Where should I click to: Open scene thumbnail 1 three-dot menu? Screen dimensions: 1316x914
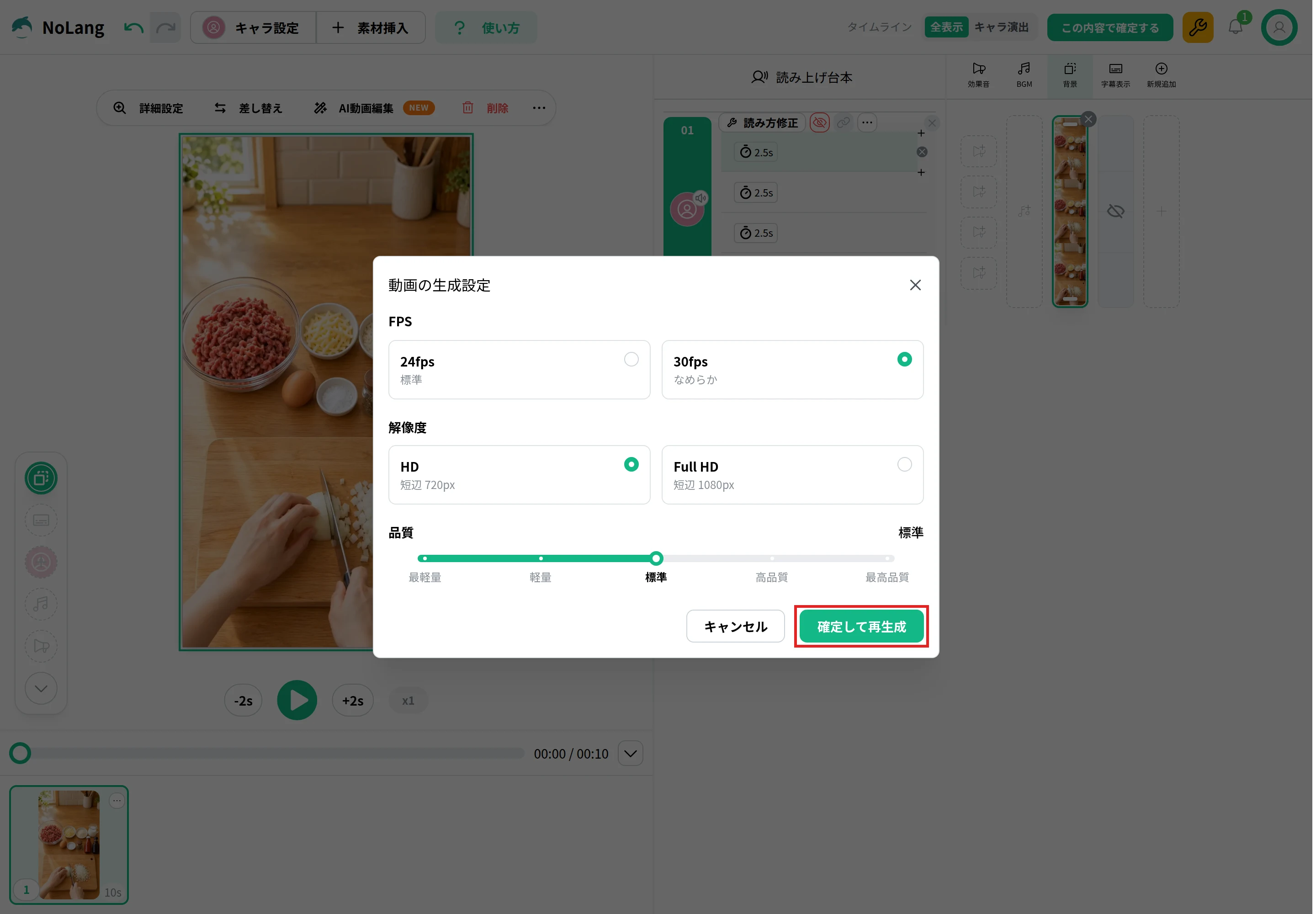(x=117, y=801)
